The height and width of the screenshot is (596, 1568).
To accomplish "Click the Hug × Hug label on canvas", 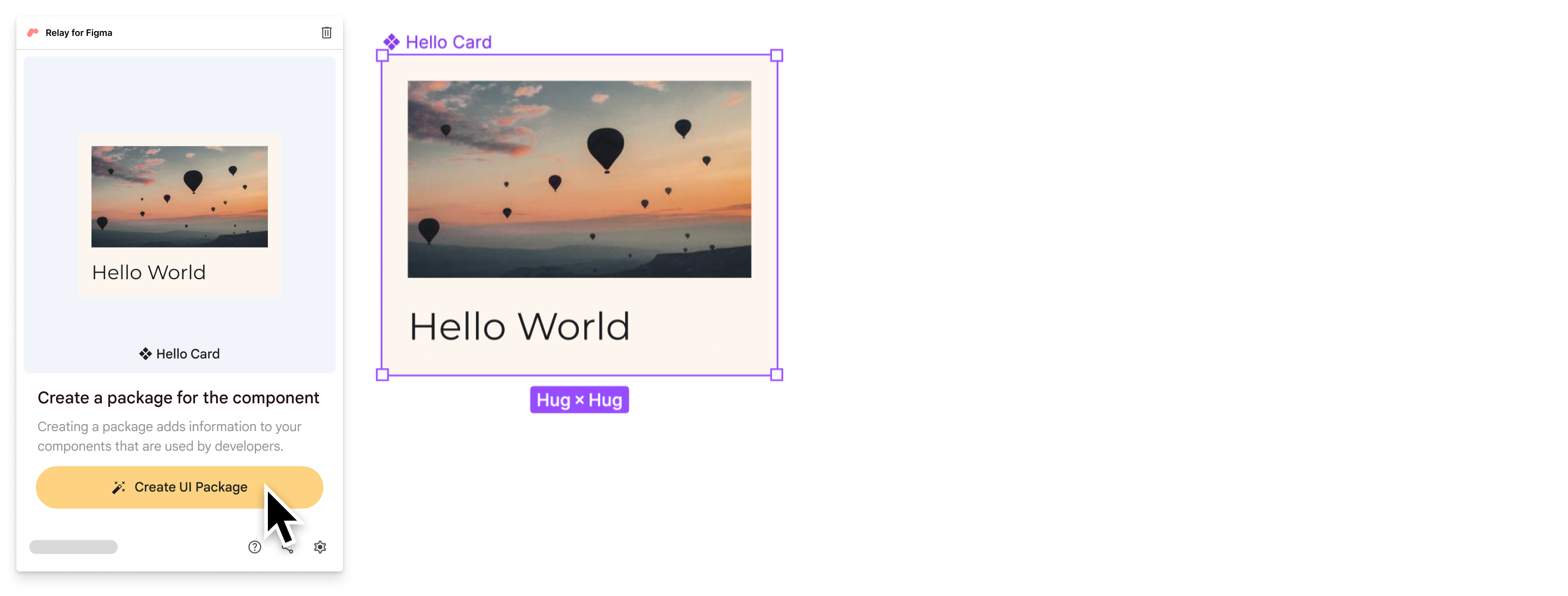I will click(x=581, y=399).
